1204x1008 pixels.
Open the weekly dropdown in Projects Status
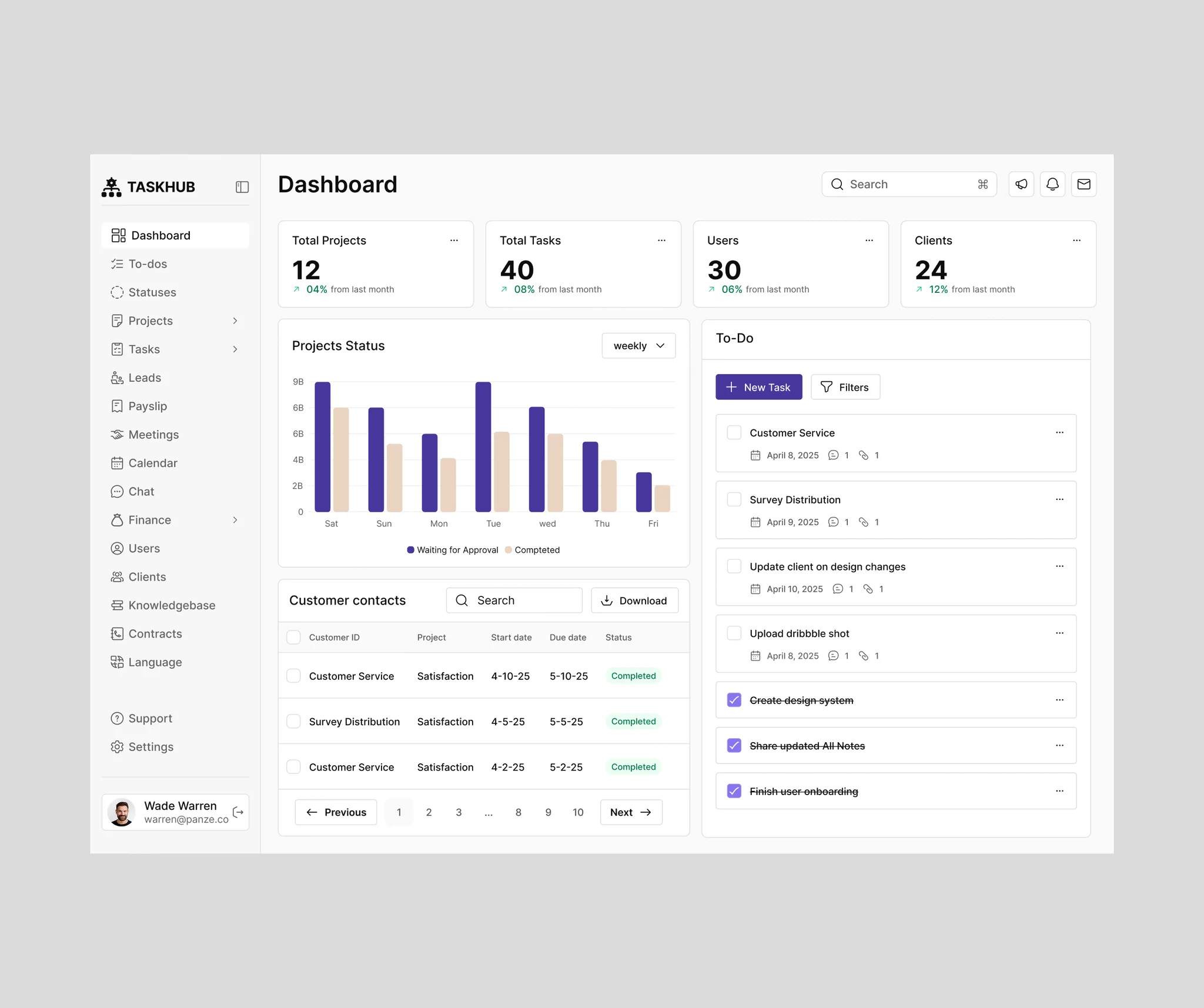(638, 346)
